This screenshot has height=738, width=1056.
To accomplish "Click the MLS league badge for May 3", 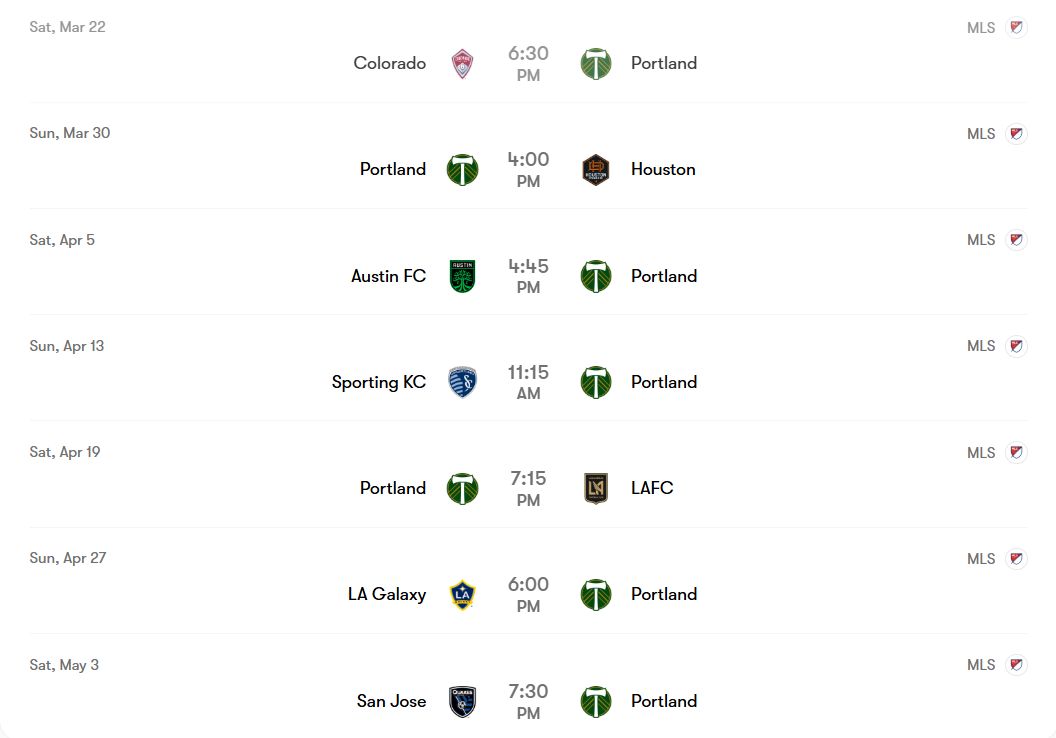I will coord(1016,665).
